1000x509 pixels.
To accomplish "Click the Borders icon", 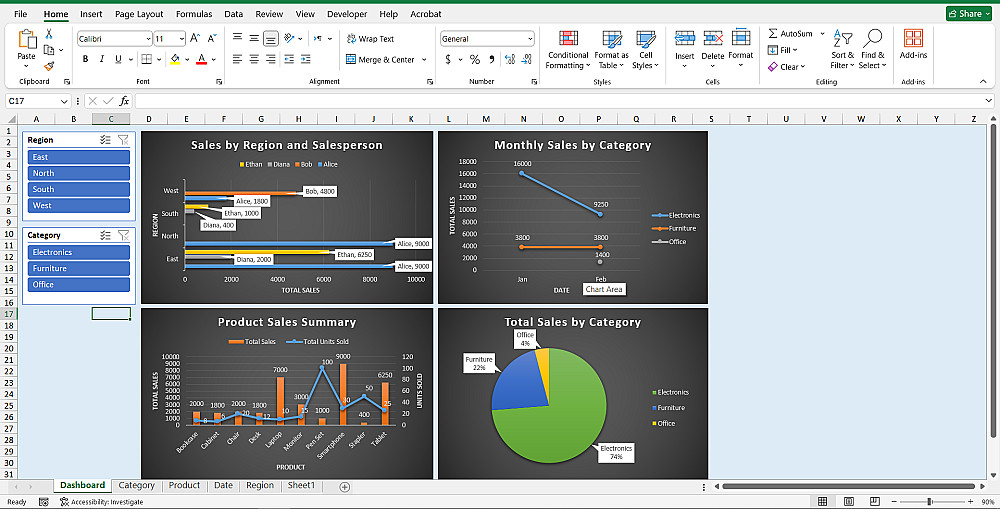I will click(146, 59).
